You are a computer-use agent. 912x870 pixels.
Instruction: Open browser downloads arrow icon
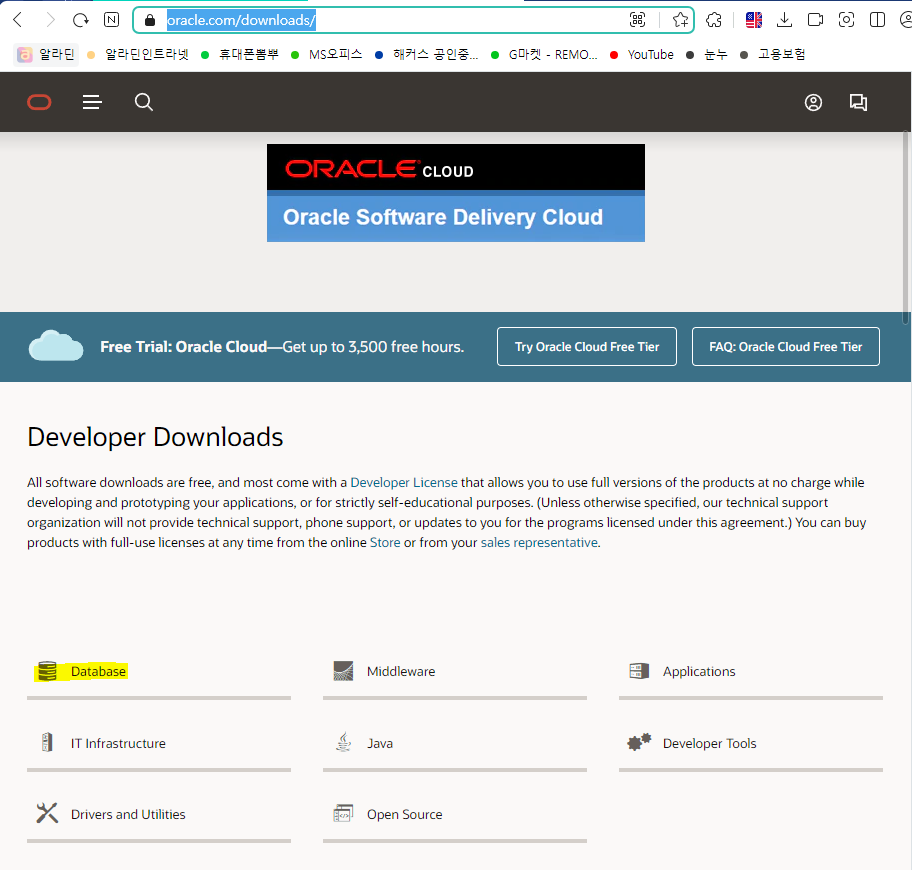784,20
